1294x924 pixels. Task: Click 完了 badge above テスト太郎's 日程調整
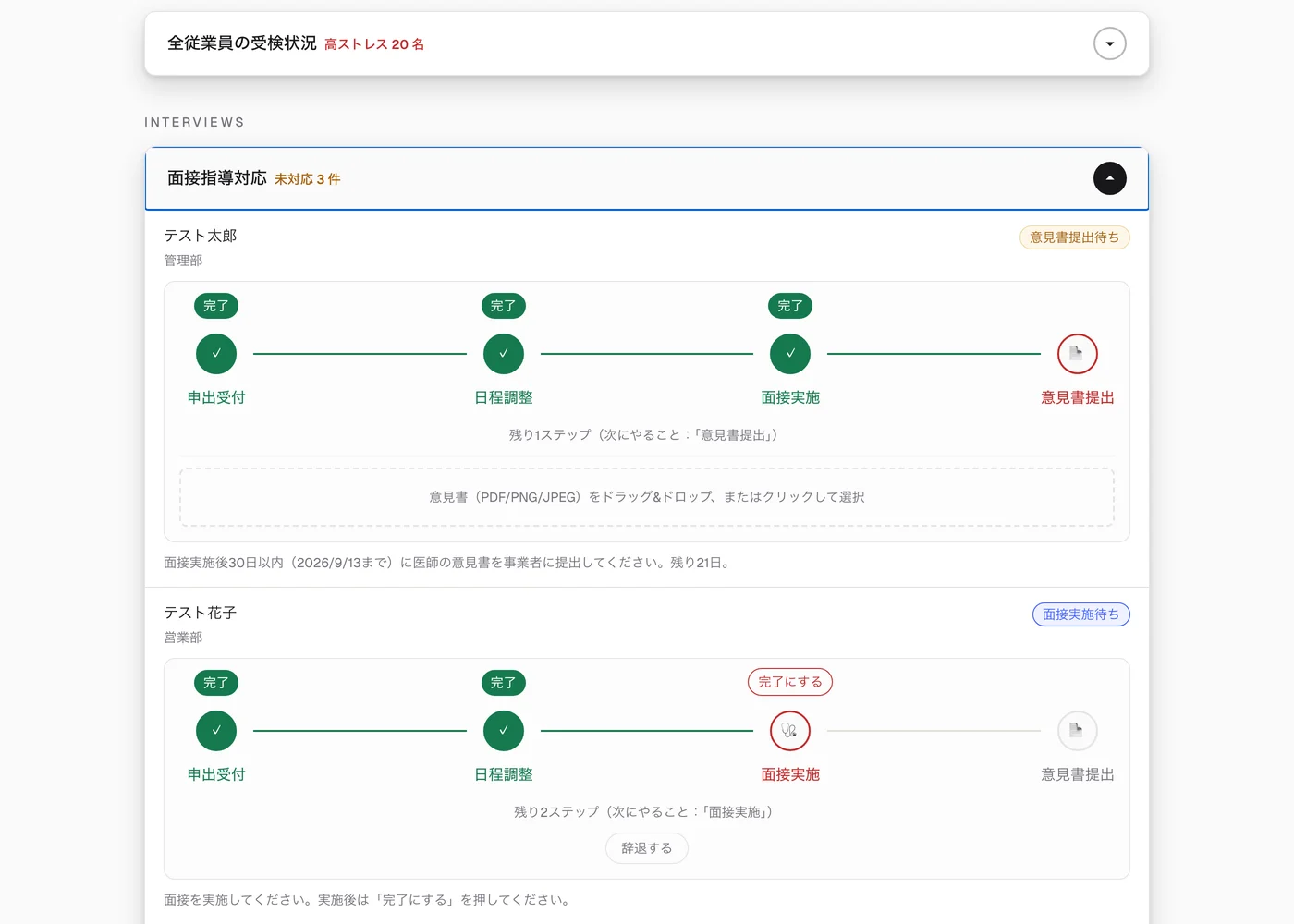[504, 306]
